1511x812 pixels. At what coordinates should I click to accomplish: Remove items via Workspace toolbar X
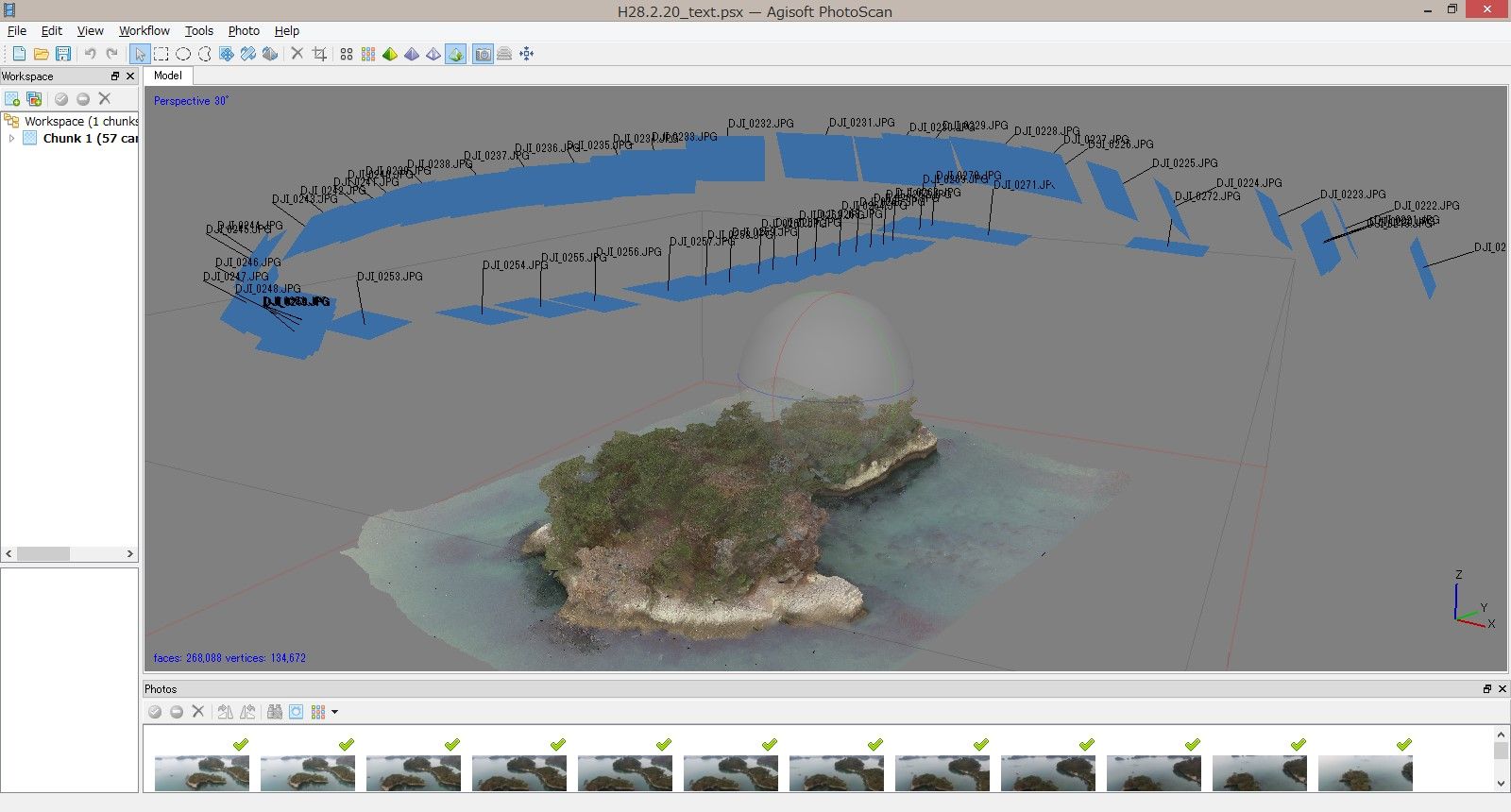[105, 98]
